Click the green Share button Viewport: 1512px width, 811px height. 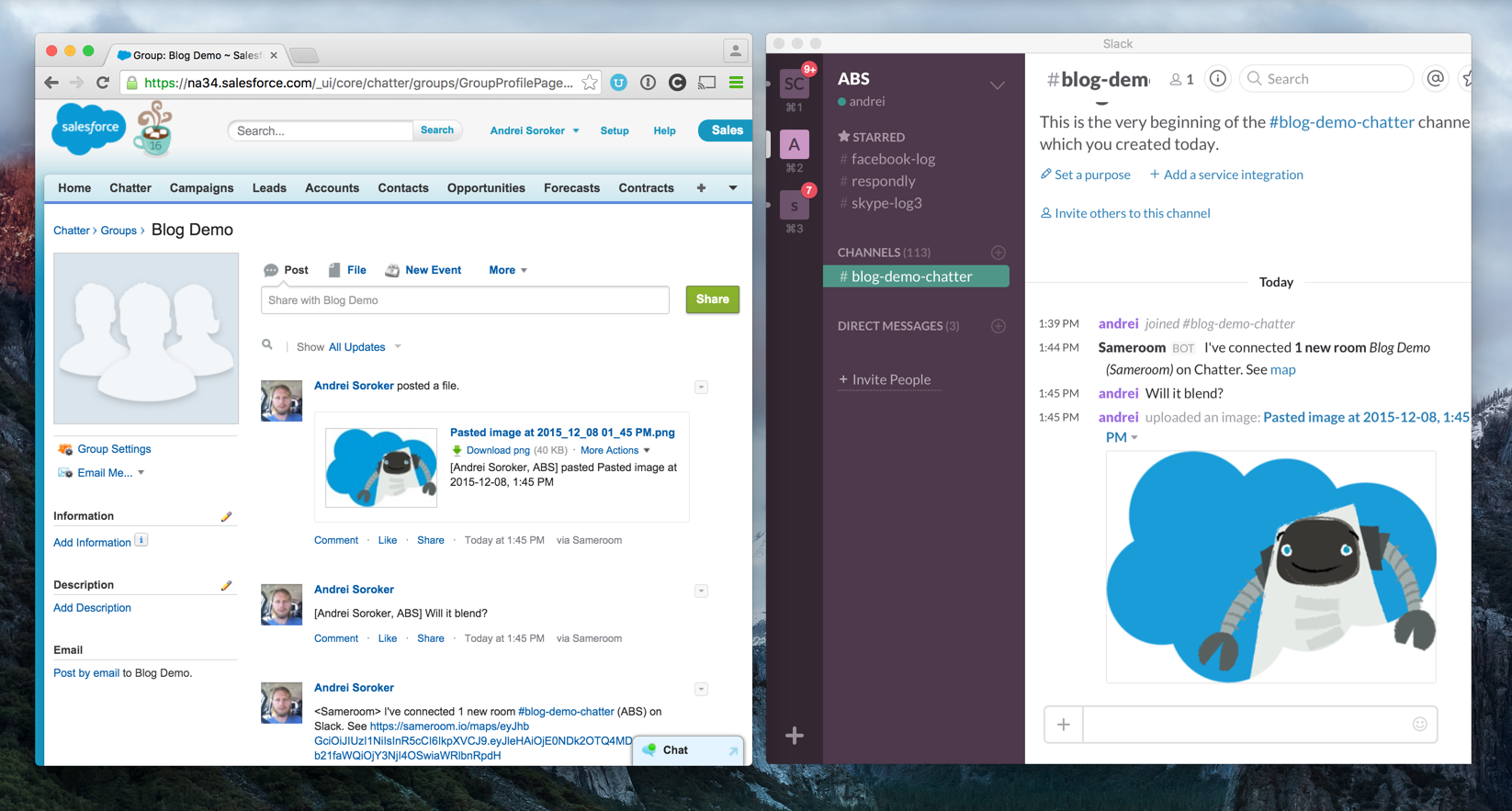[713, 299]
